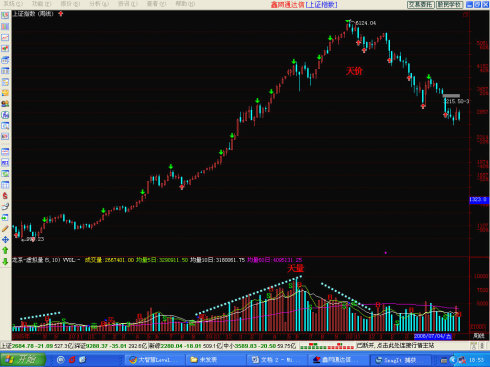Click the green down arrow sidebar icon
The height and width of the screenshot is (367, 490).
5,262
